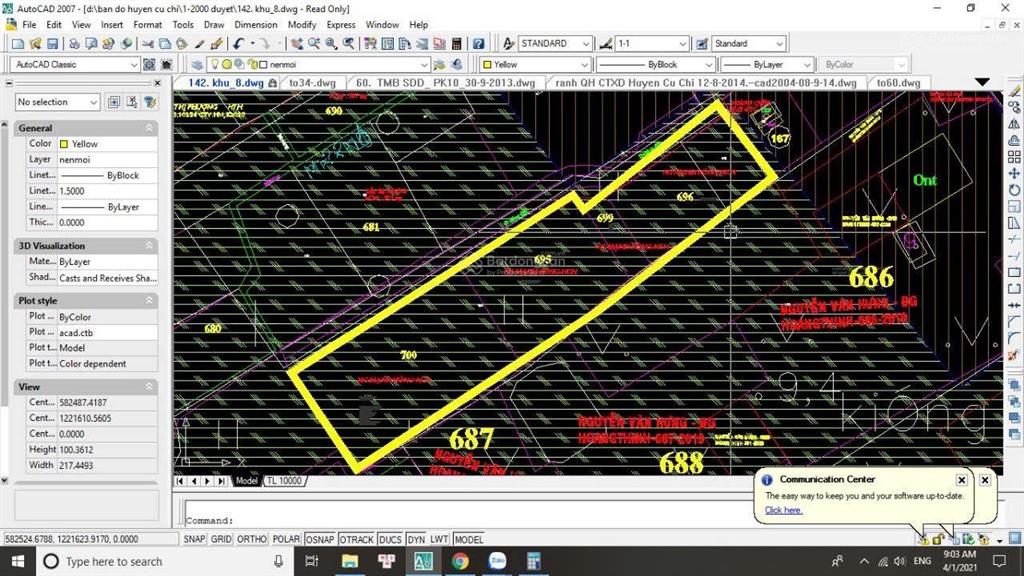Image resolution: width=1024 pixels, height=576 pixels.
Task: Save the drawing with the floppy disk icon
Action: point(52,44)
